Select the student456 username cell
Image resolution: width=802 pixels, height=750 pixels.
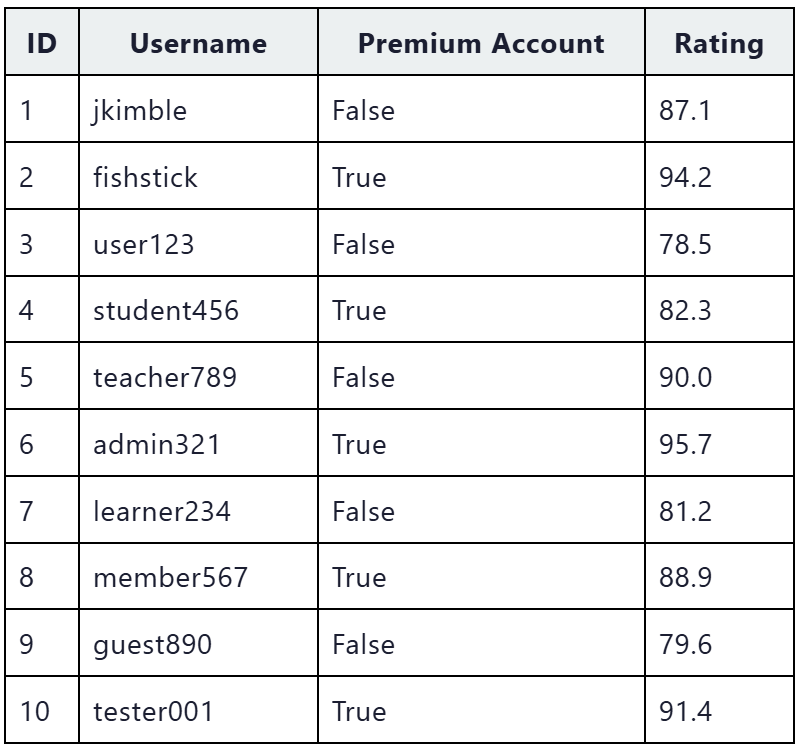coord(198,310)
